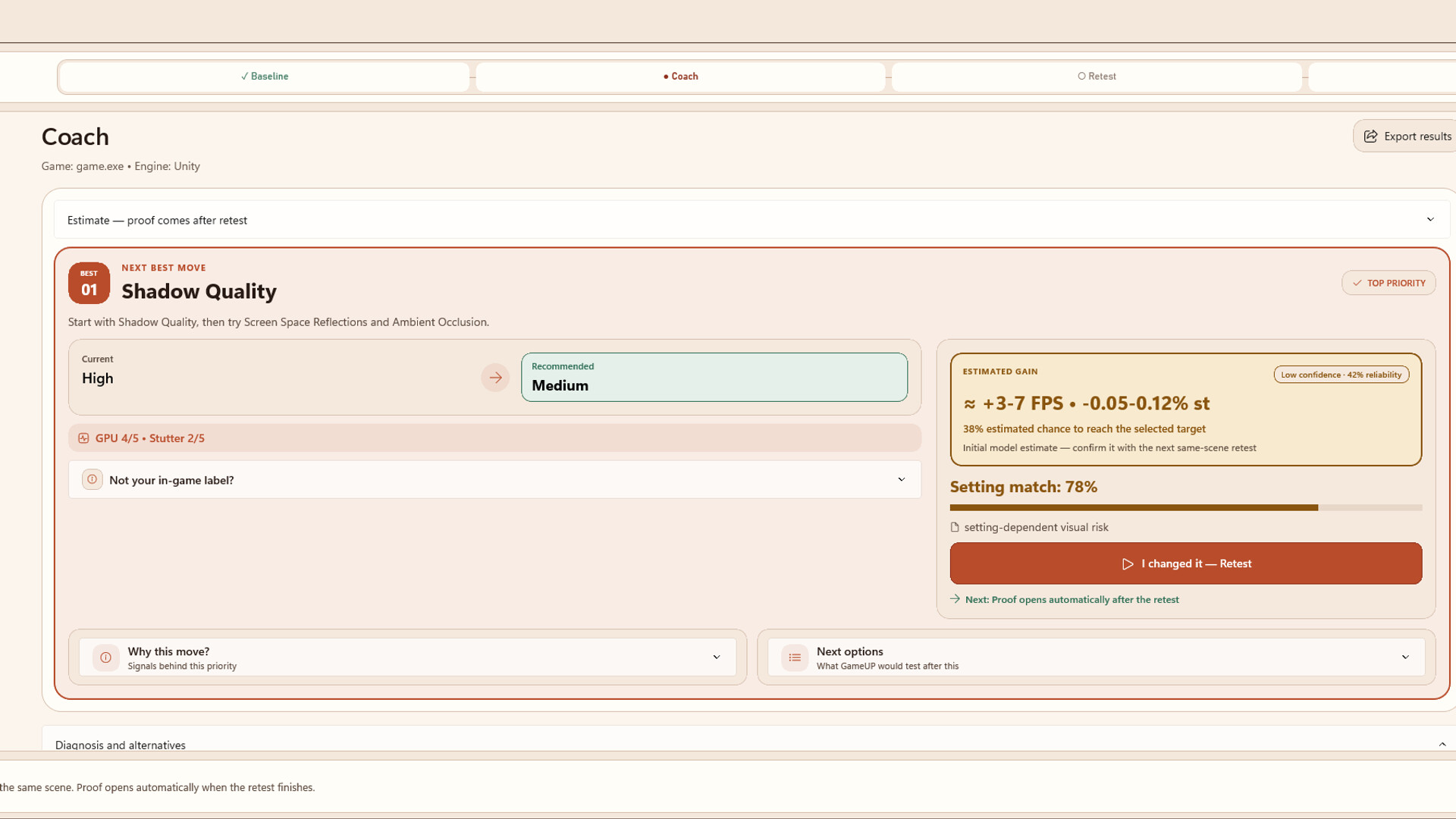The height and width of the screenshot is (819, 1456).
Task: Switch to the Retest step tab
Action: tap(1097, 77)
